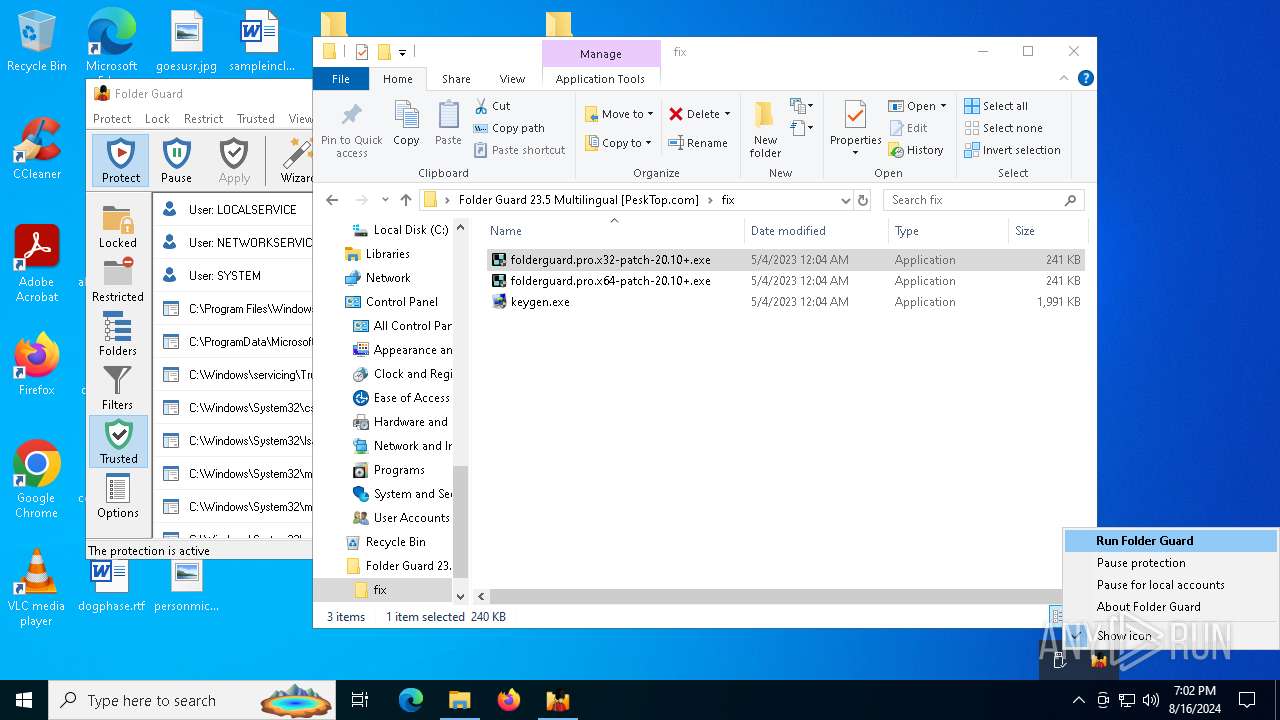This screenshot has width=1280, height=720.
Task: Click Select none in the ribbon
Action: click(1003, 128)
